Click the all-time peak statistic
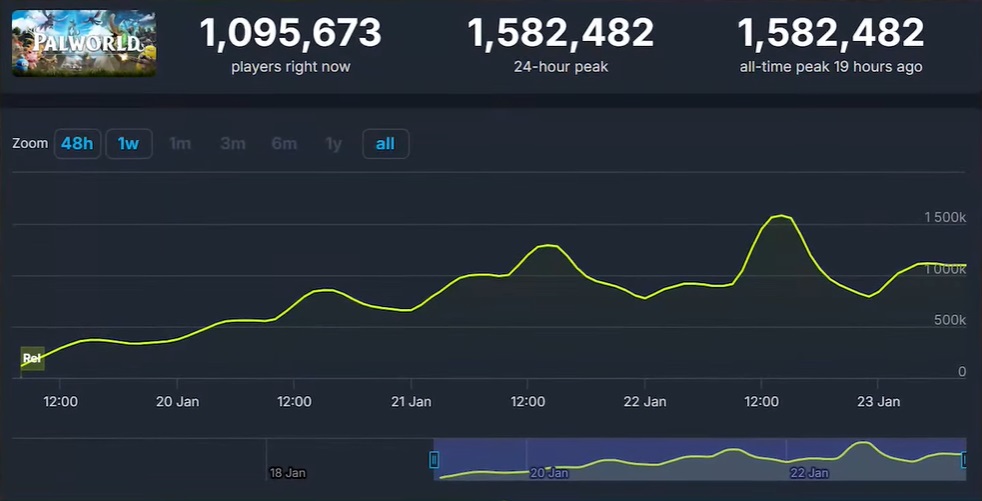Screen dimensions: 982x501 tap(830, 33)
